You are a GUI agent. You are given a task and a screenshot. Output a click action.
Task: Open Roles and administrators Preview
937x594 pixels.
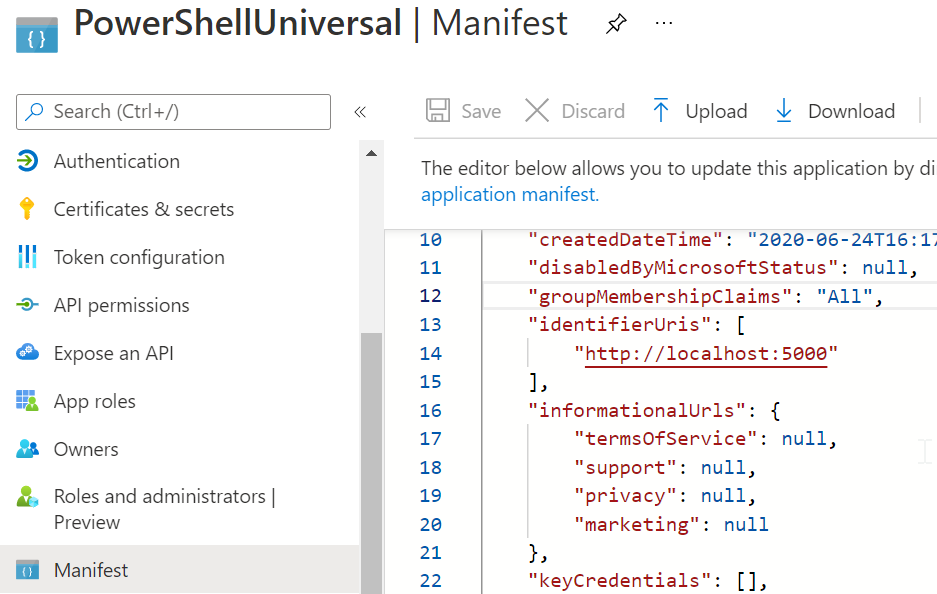pos(164,509)
